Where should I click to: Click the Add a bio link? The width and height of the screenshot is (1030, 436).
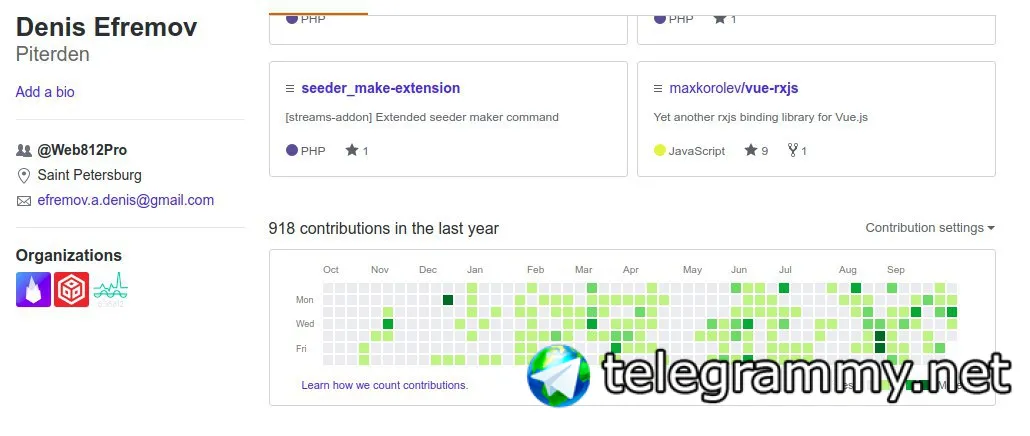(45, 92)
